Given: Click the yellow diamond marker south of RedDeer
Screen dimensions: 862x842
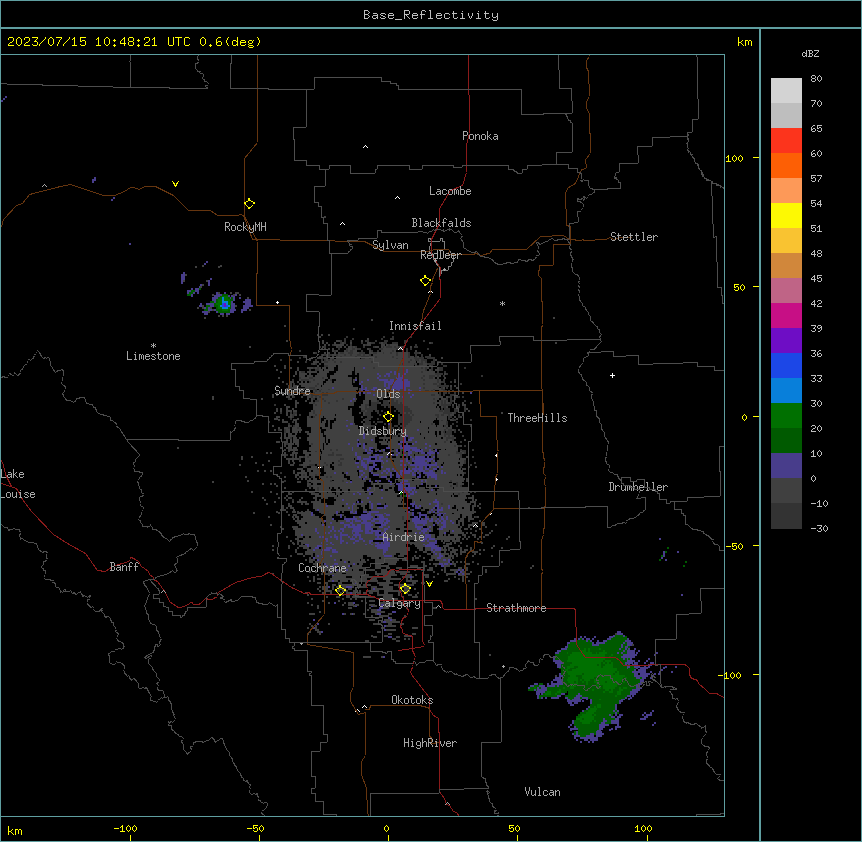Looking at the screenshot, I should point(425,281).
